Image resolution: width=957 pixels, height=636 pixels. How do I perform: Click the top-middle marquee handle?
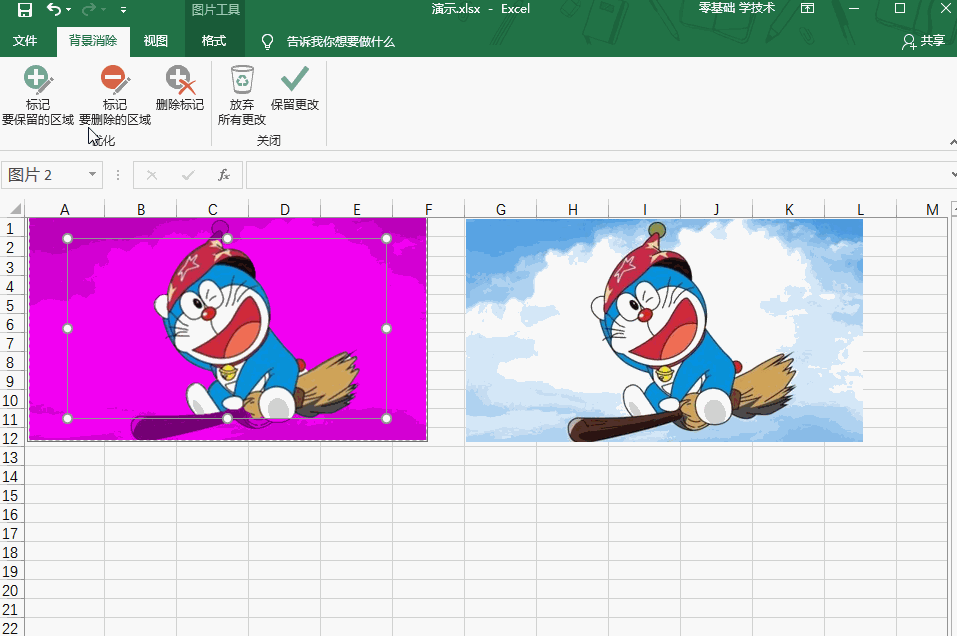coord(227,239)
